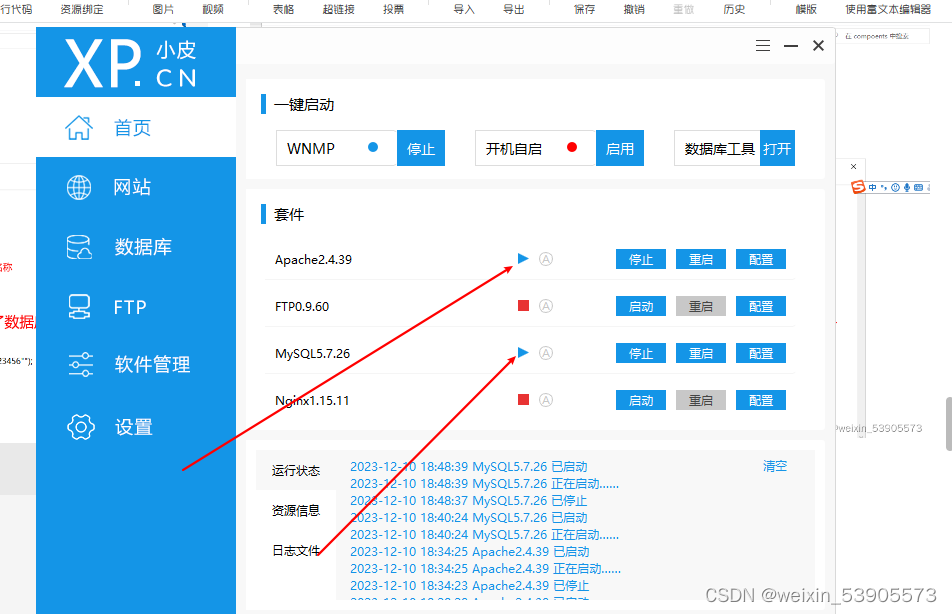The image size is (952, 614).
Task: Click the sliders software management icon
Action: coord(80,364)
